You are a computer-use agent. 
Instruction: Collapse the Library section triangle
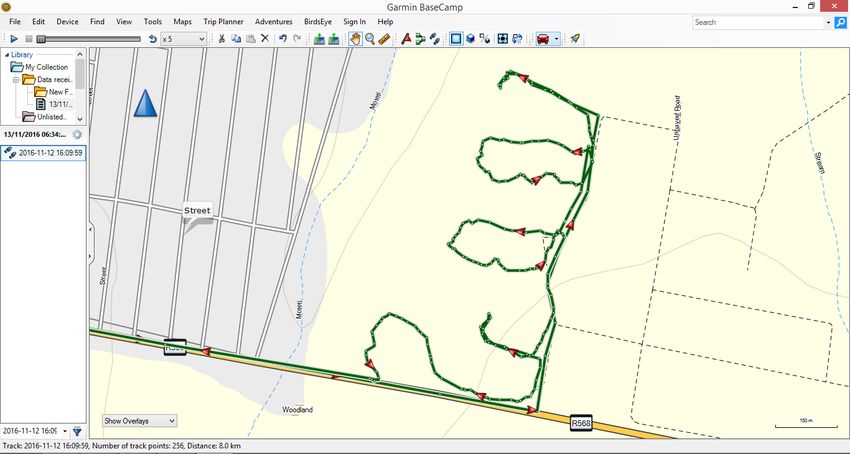tap(6, 55)
